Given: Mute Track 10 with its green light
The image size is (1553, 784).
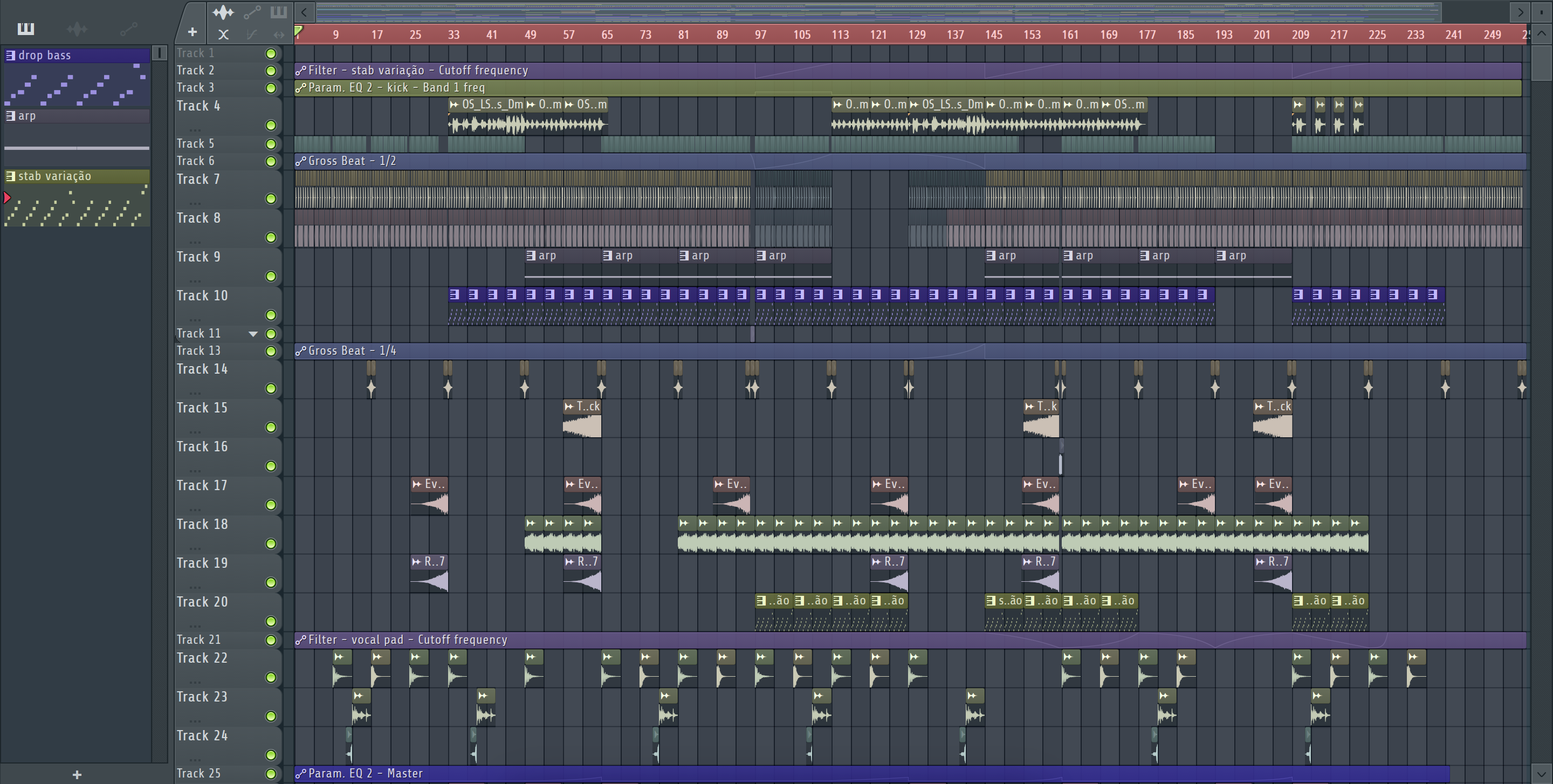Looking at the screenshot, I should click(x=271, y=315).
